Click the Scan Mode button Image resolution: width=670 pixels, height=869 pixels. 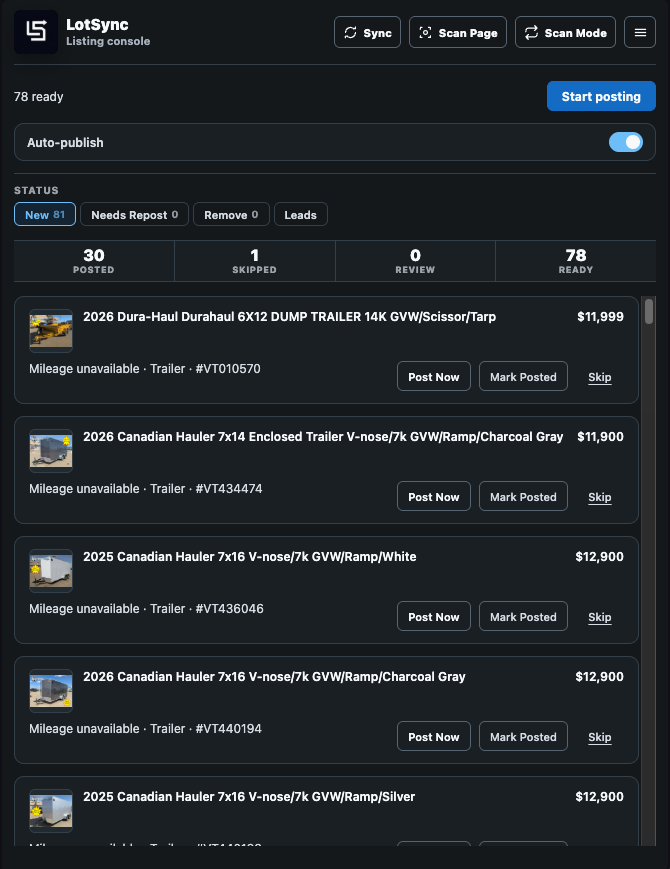coord(565,32)
